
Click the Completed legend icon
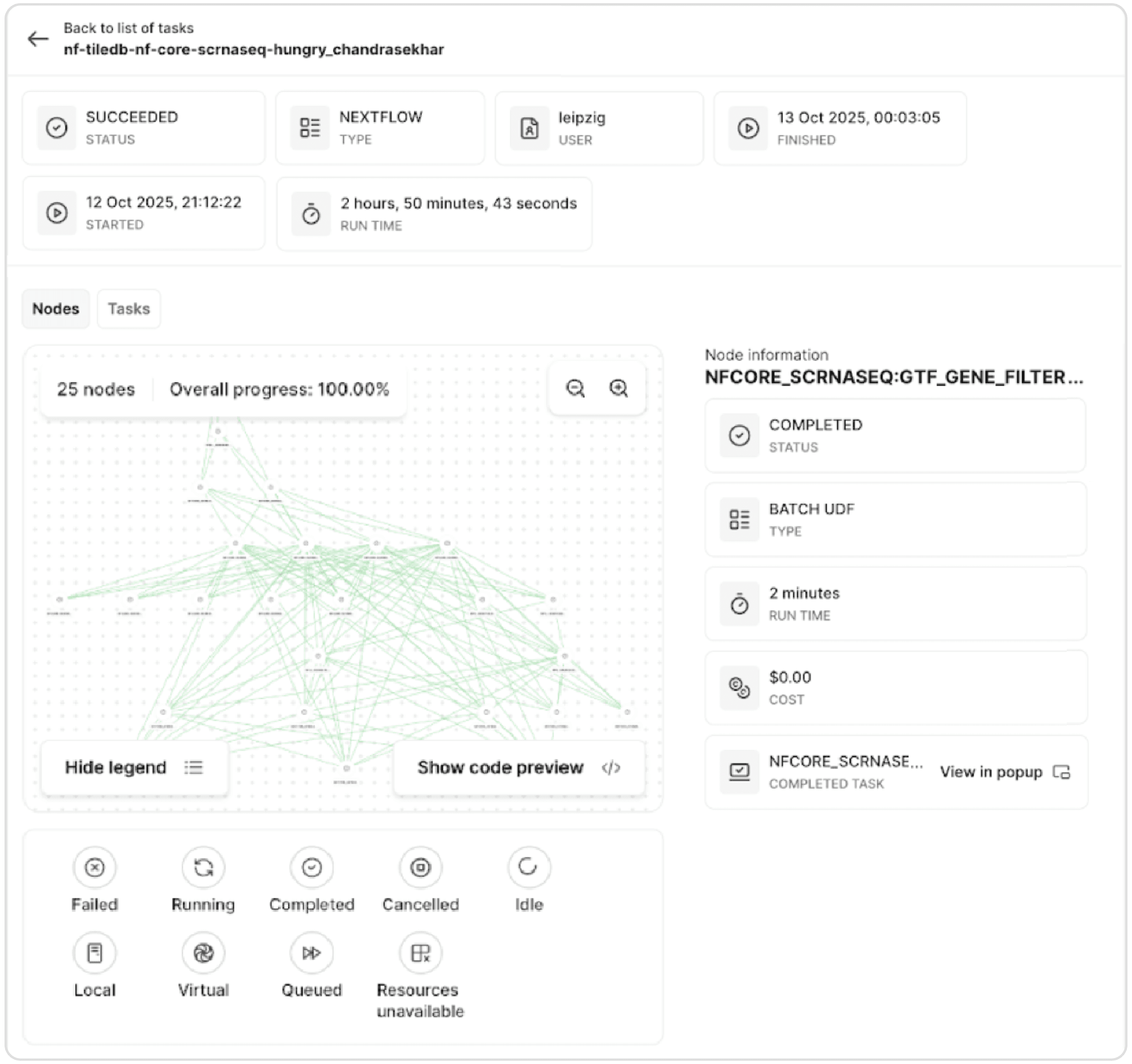(312, 867)
